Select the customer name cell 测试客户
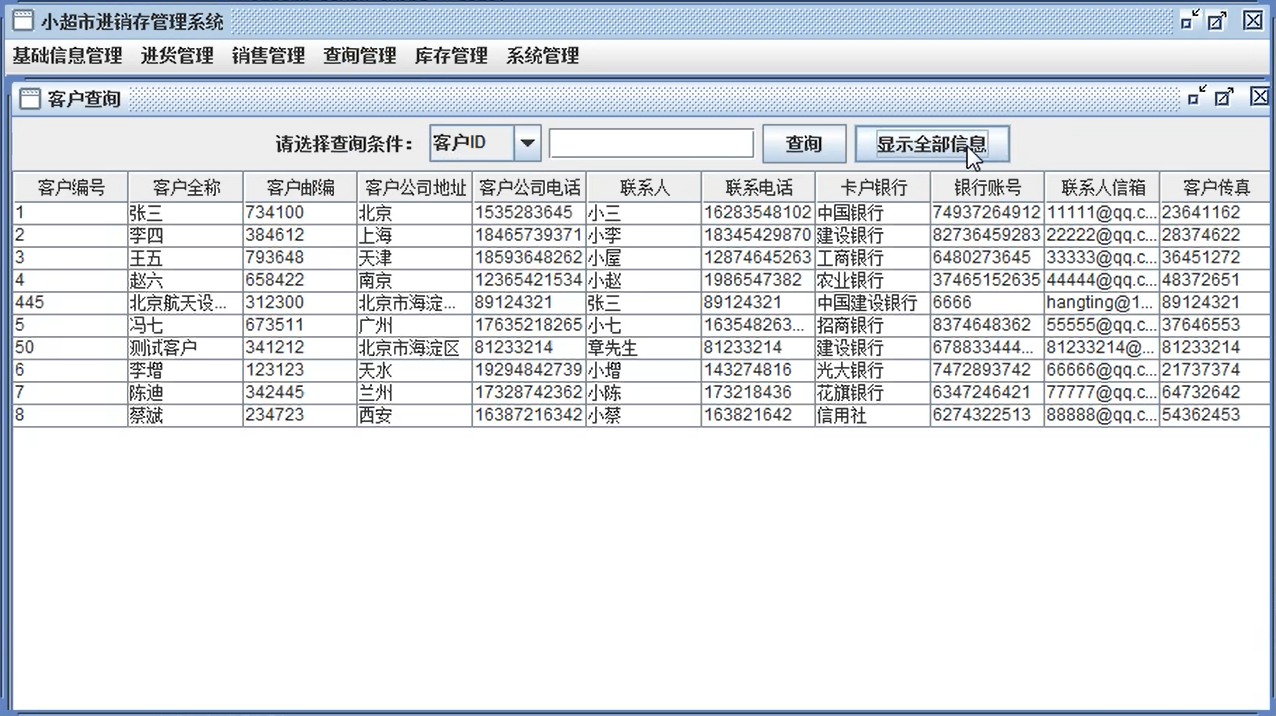This screenshot has height=716, width=1276. pos(185,348)
